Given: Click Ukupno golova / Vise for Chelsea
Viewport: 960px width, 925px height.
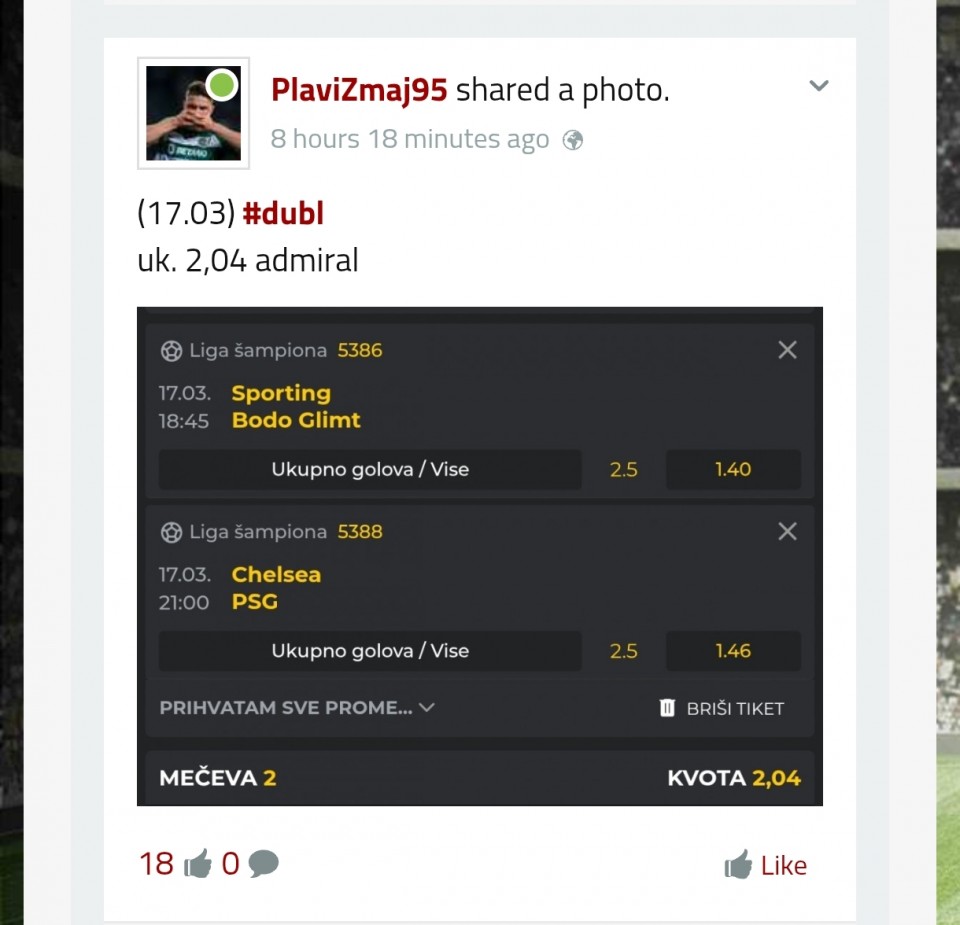Looking at the screenshot, I should click(x=370, y=651).
